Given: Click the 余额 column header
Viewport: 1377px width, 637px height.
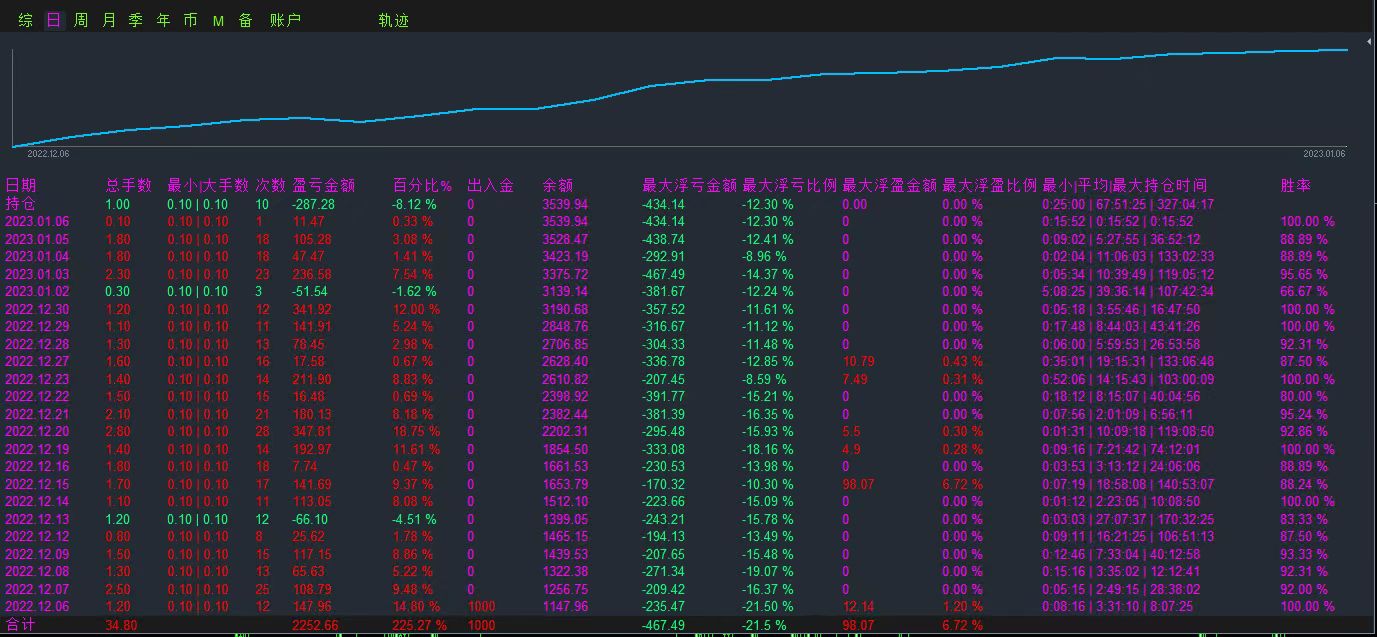Looking at the screenshot, I should 558,185.
